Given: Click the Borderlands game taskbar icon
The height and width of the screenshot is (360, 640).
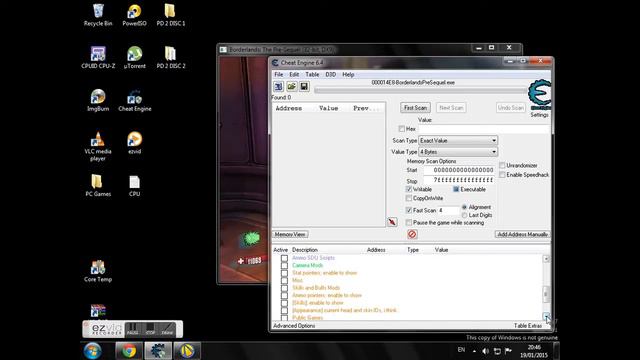Looking at the screenshot, I should click(x=187, y=351).
